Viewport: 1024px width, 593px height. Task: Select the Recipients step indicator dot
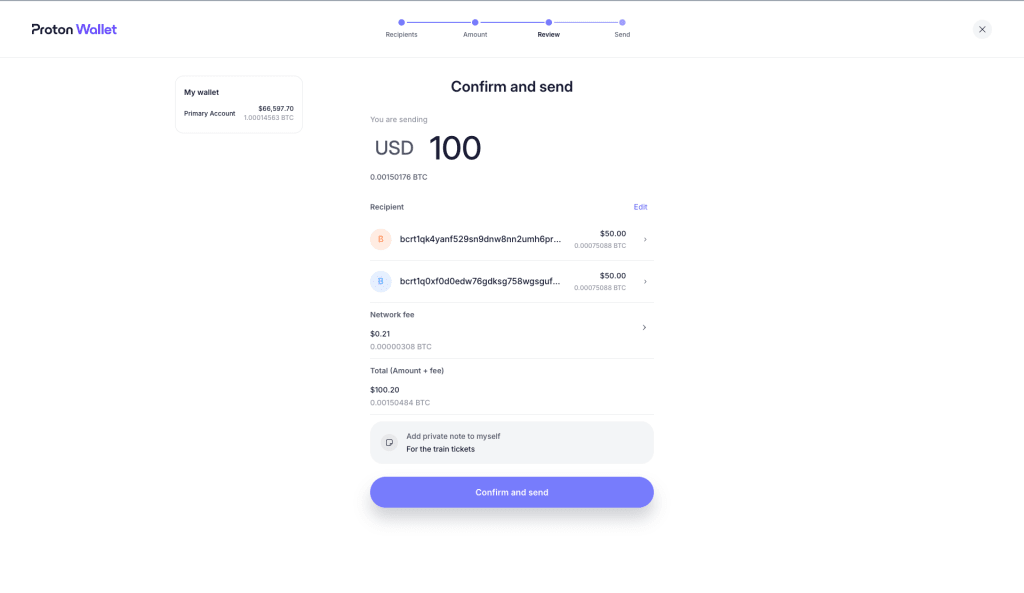[x=401, y=20]
